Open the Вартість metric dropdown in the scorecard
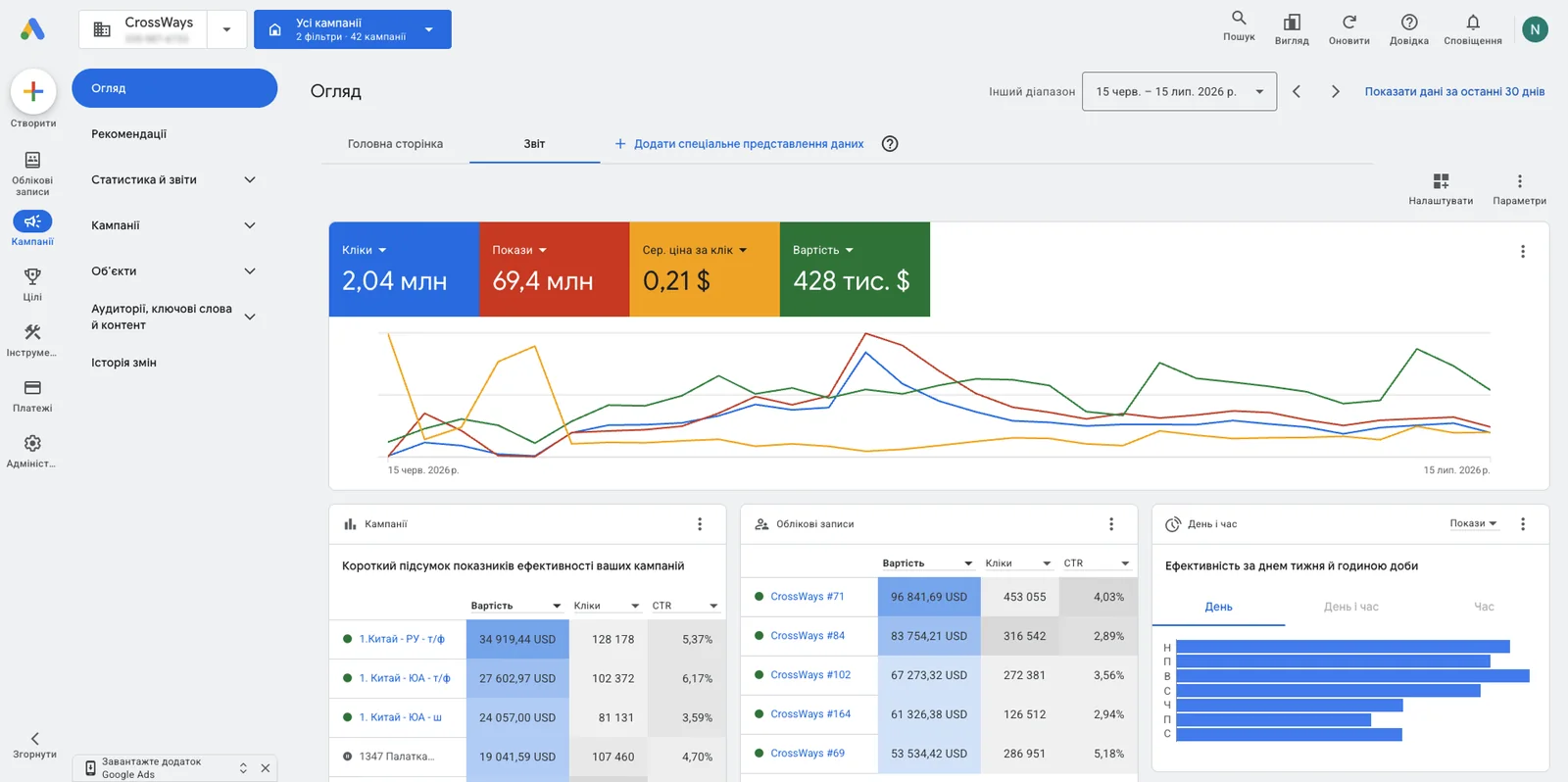 click(823, 250)
